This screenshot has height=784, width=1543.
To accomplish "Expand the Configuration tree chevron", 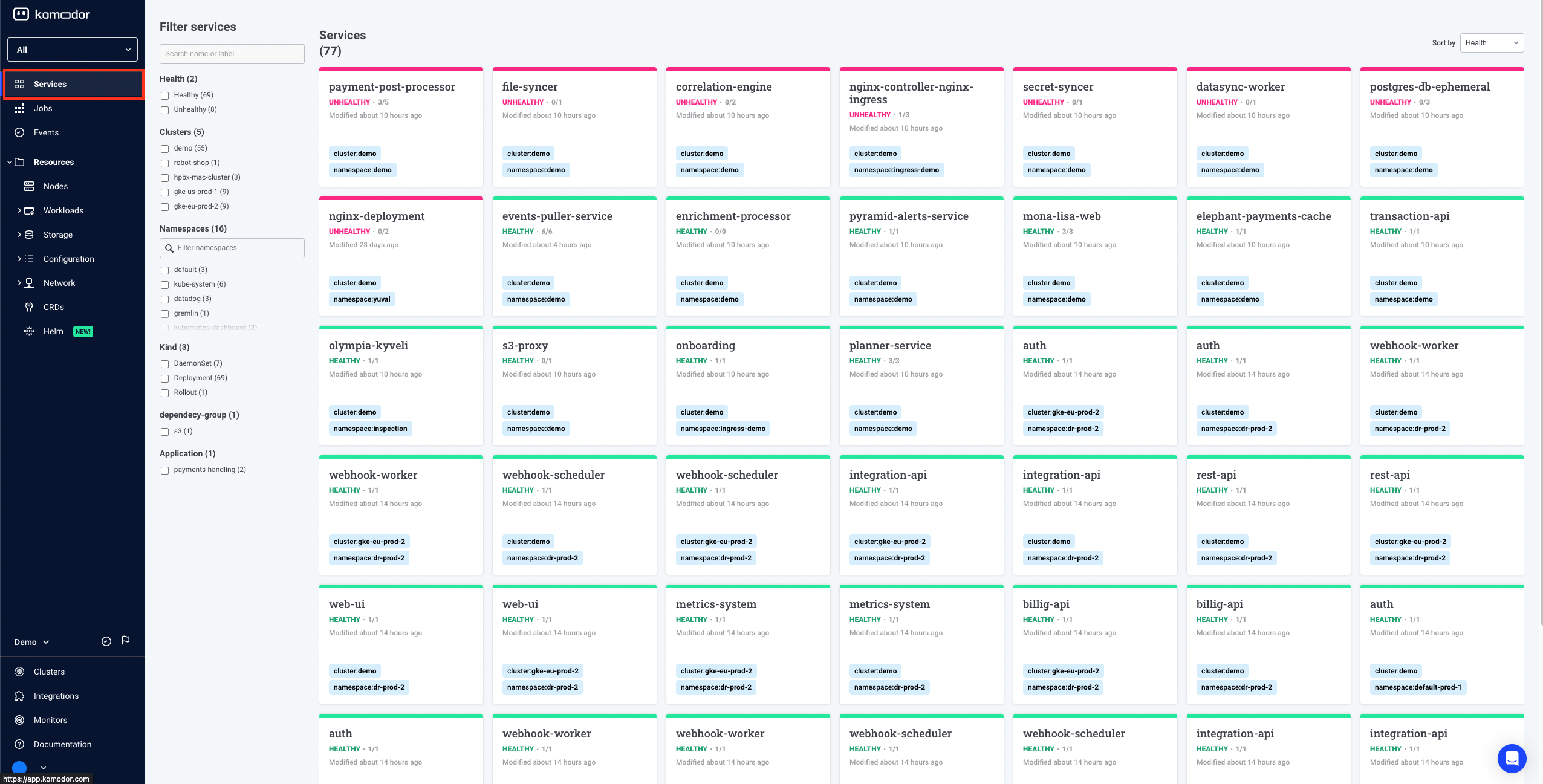I will pos(19,259).
